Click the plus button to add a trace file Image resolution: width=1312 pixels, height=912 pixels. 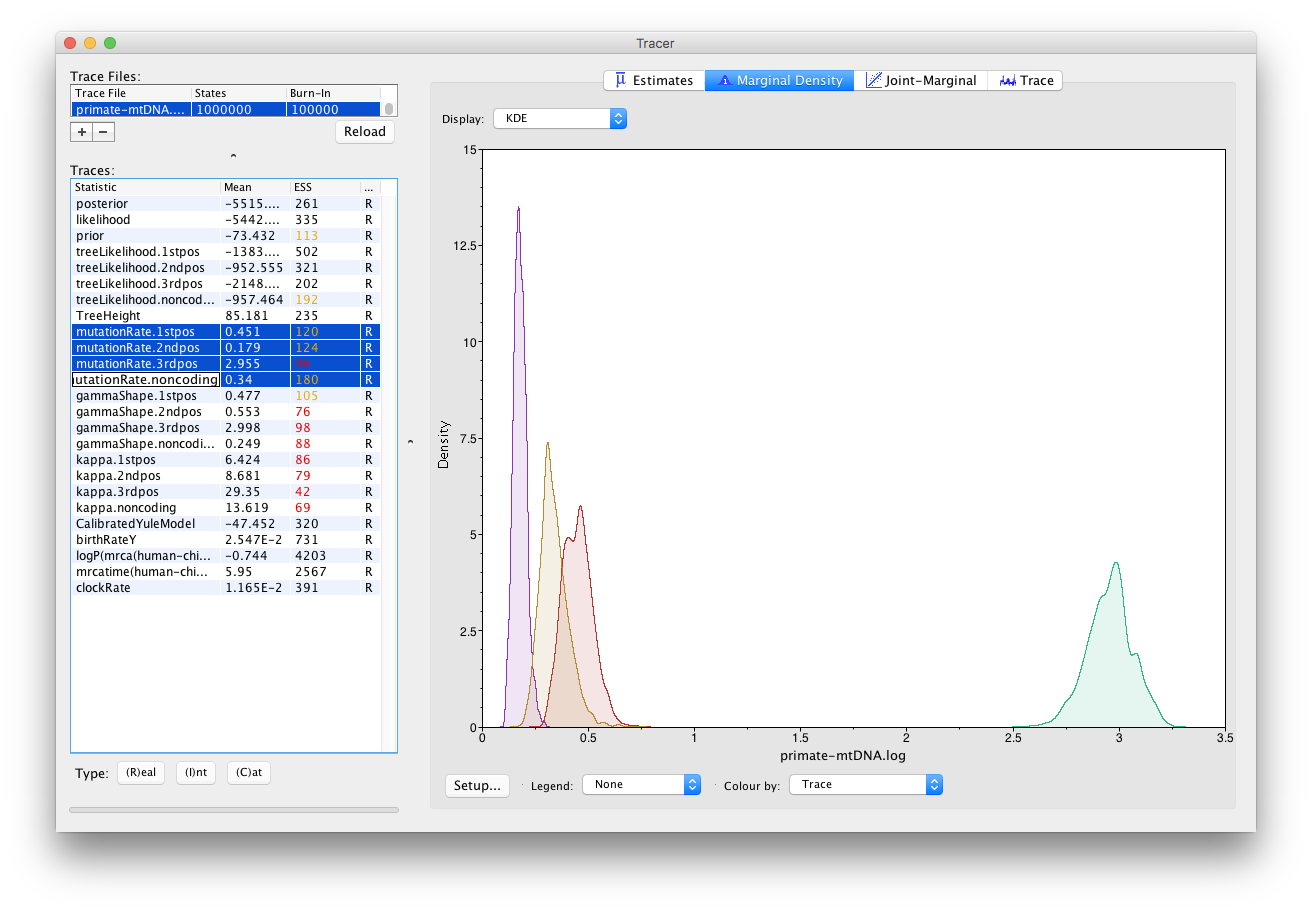point(81,132)
